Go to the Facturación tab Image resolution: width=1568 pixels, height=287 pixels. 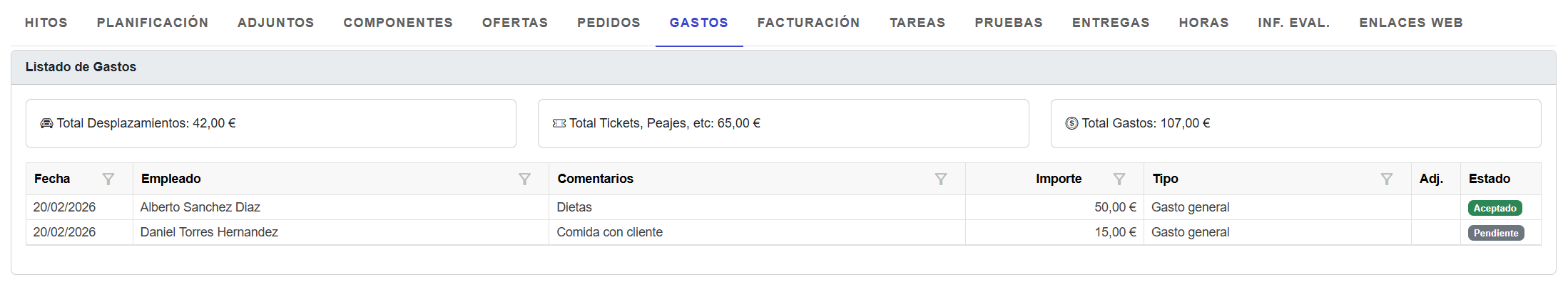(x=808, y=23)
